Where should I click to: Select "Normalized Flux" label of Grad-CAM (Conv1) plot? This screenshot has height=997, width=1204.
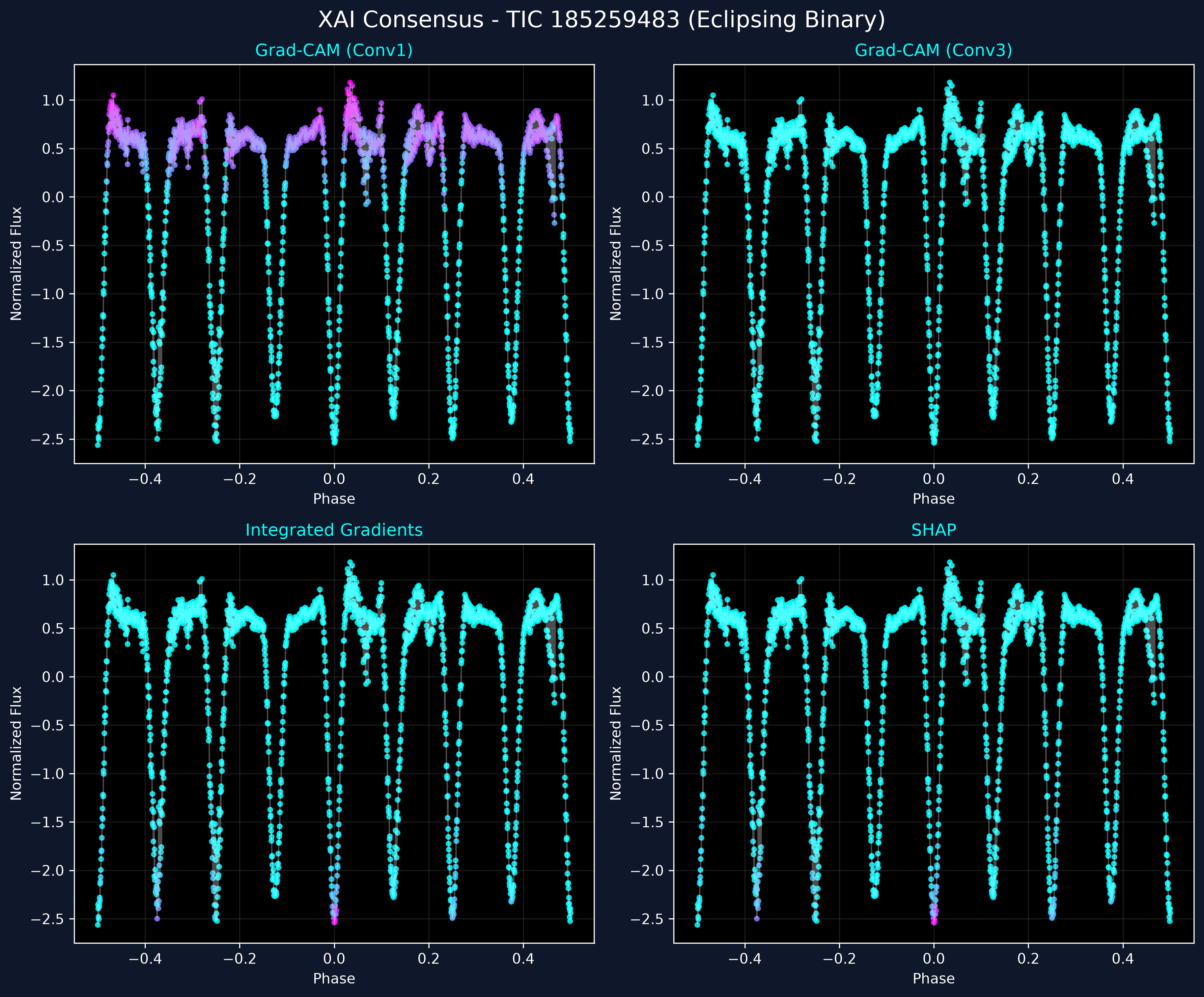[16, 264]
